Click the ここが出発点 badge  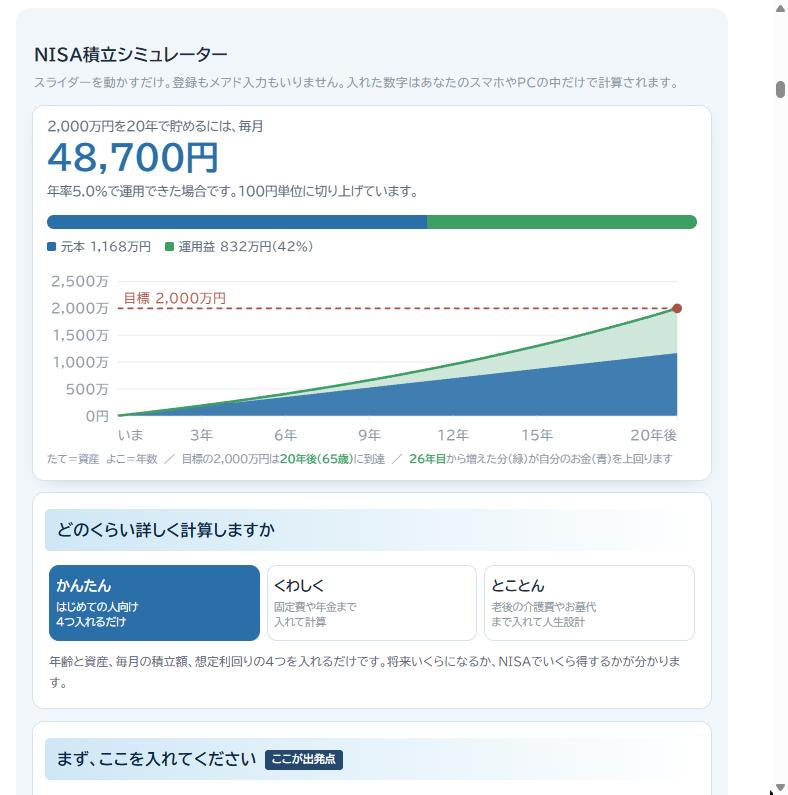click(x=304, y=759)
